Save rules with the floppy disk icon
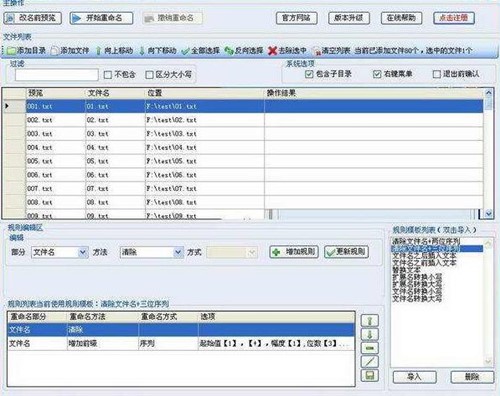This screenshot has height=396, width=500. pyautogui.click(x=370, y=375)
